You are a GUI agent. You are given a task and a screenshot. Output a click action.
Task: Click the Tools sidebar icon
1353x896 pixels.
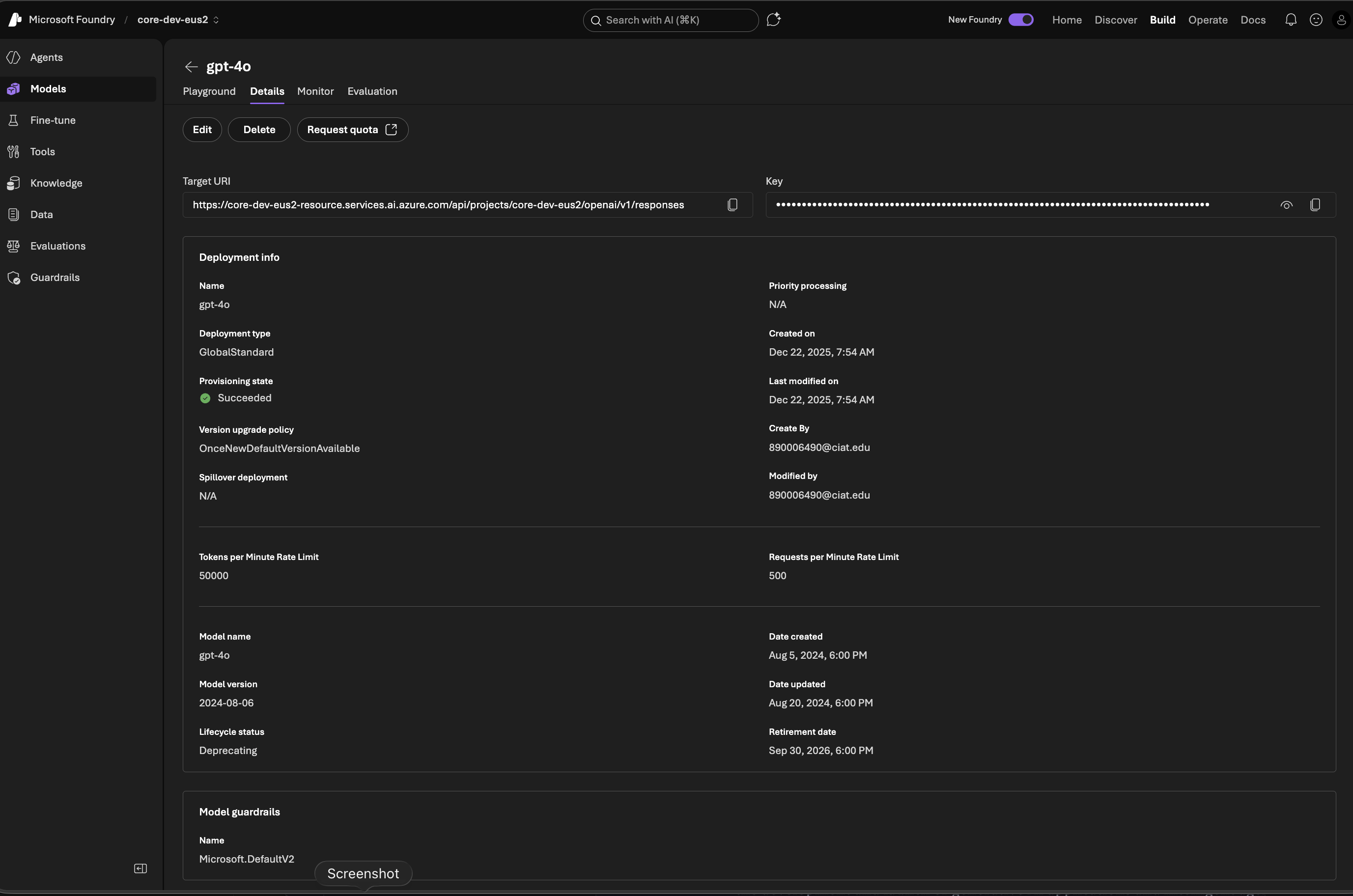(14, 152)
